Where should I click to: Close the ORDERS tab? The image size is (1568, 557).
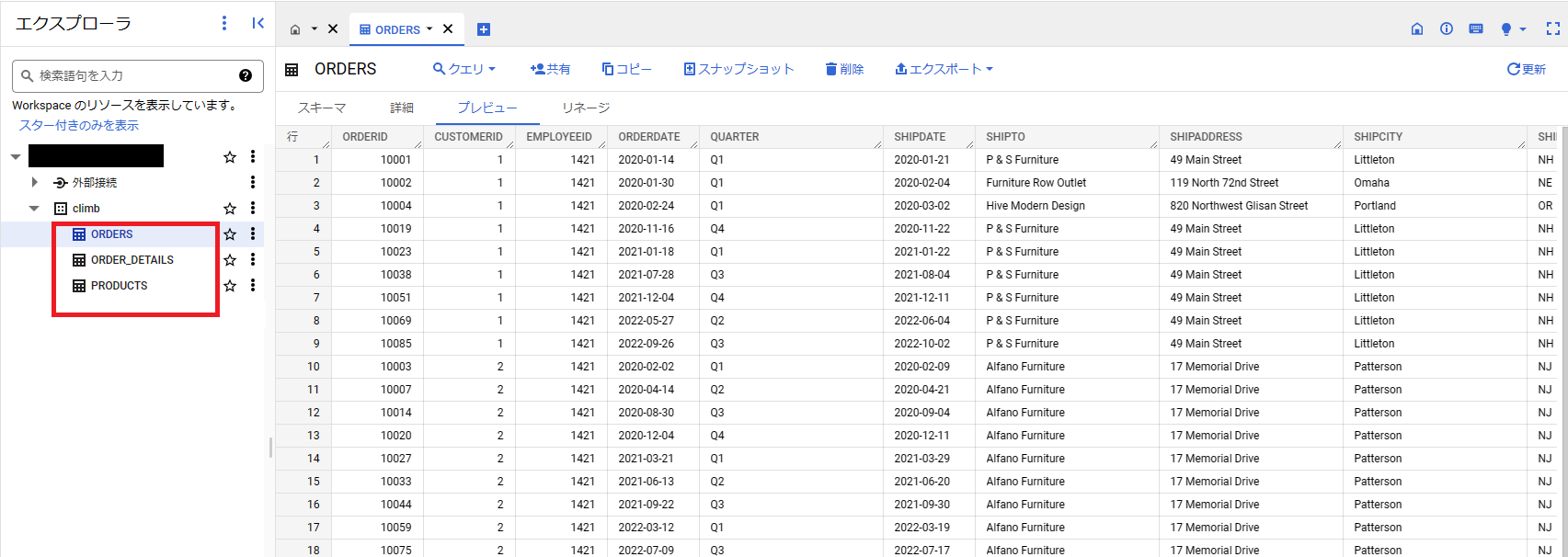coord(448,29)
